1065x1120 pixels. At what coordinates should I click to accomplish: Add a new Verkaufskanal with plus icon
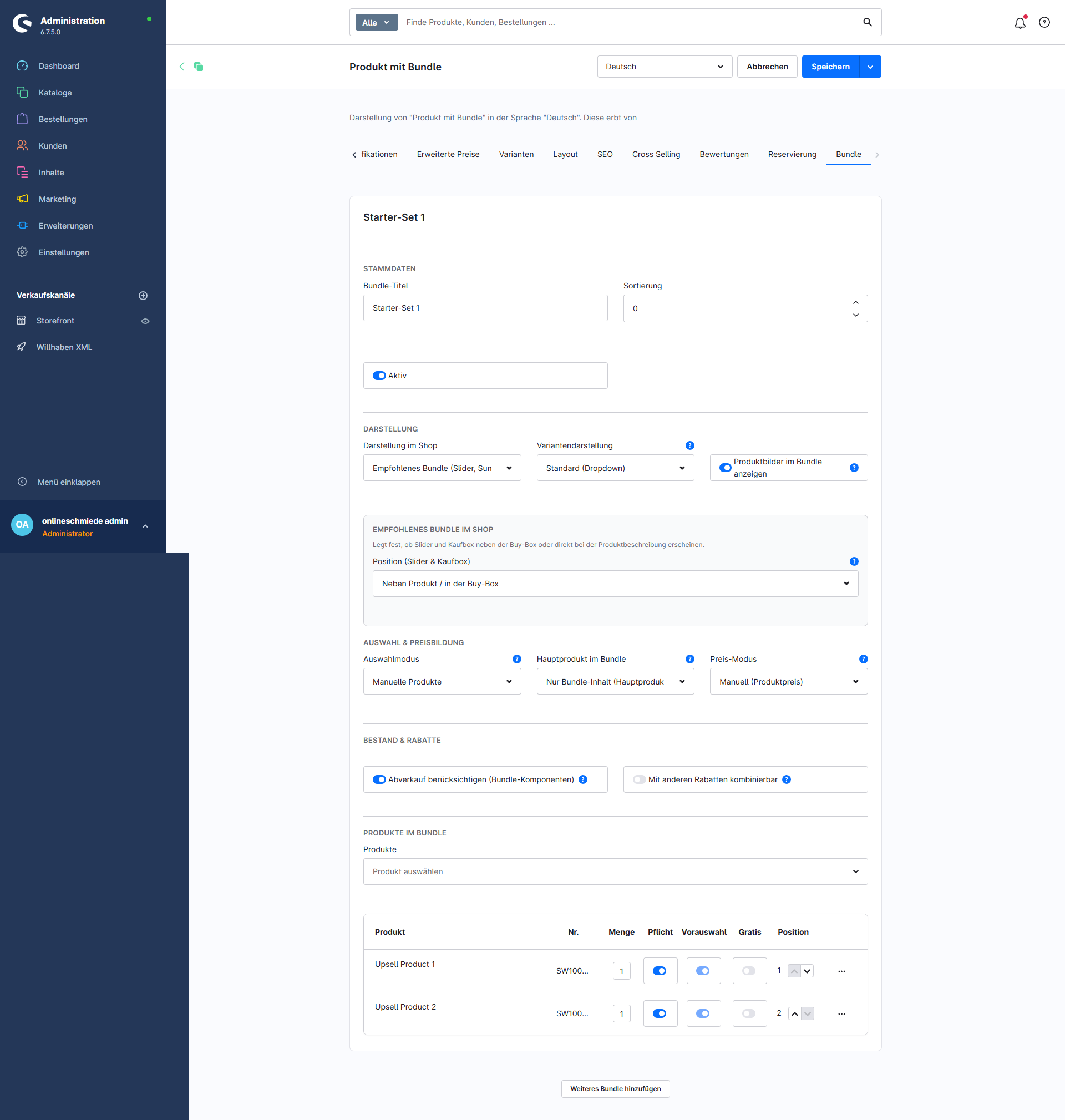143,295
